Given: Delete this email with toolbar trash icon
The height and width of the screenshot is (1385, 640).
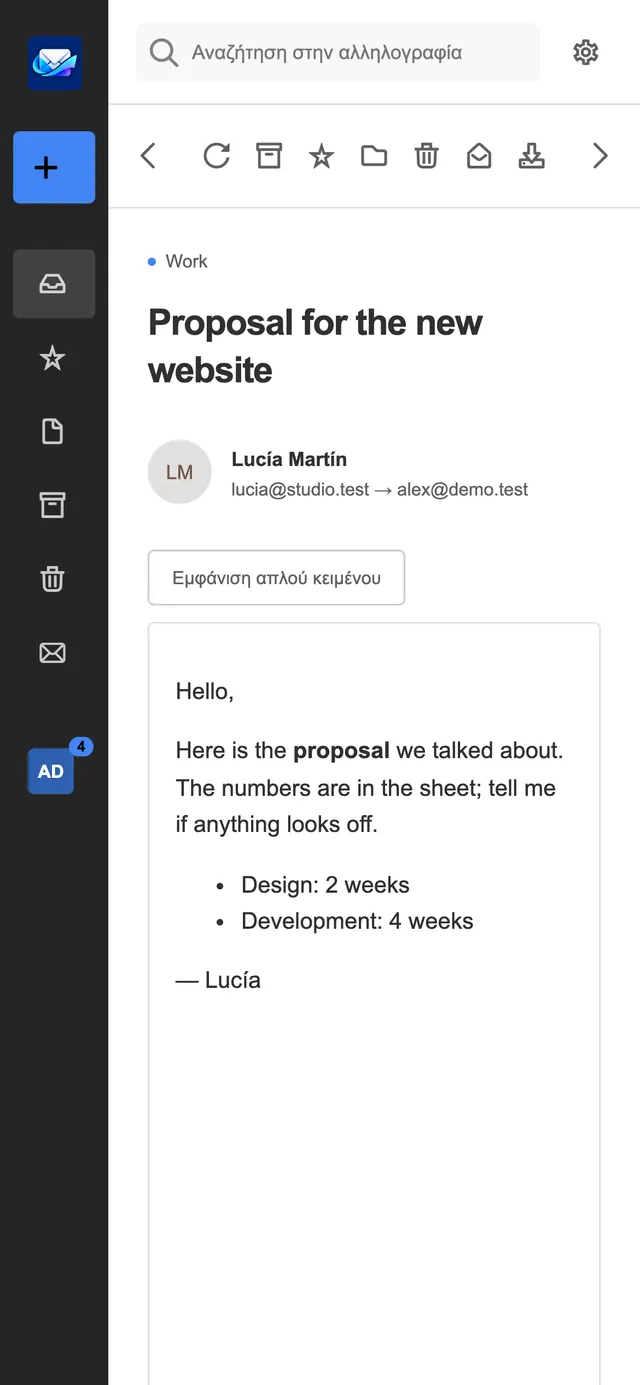Looking at the screenshot, I should (x=427, y=156).
